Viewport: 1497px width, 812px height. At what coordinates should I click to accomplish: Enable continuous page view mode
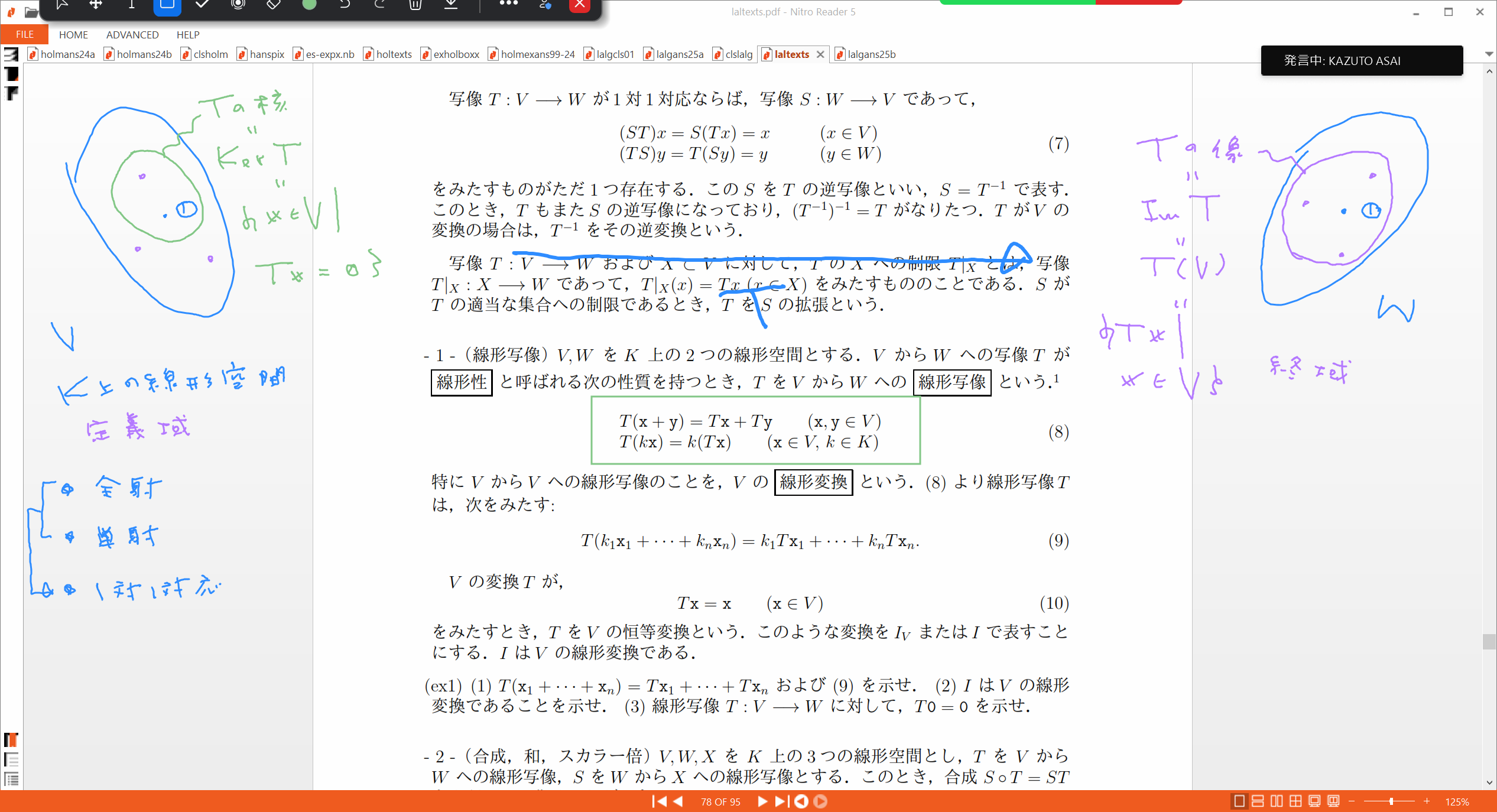[1258, 801]
